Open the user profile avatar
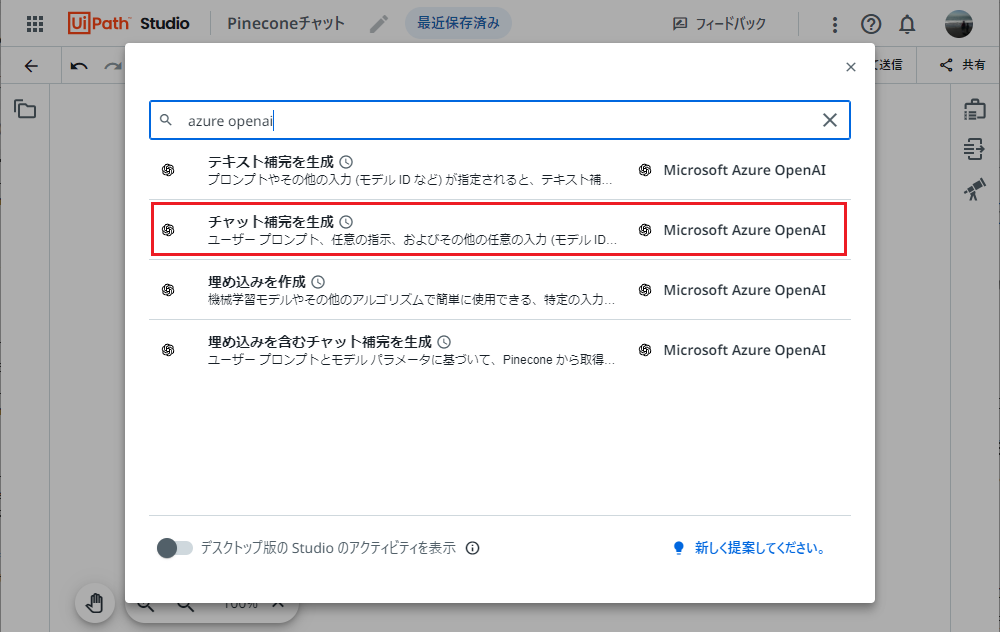Image resolution: width=1000 pixels, height=632 pixels. coord(958,24)
